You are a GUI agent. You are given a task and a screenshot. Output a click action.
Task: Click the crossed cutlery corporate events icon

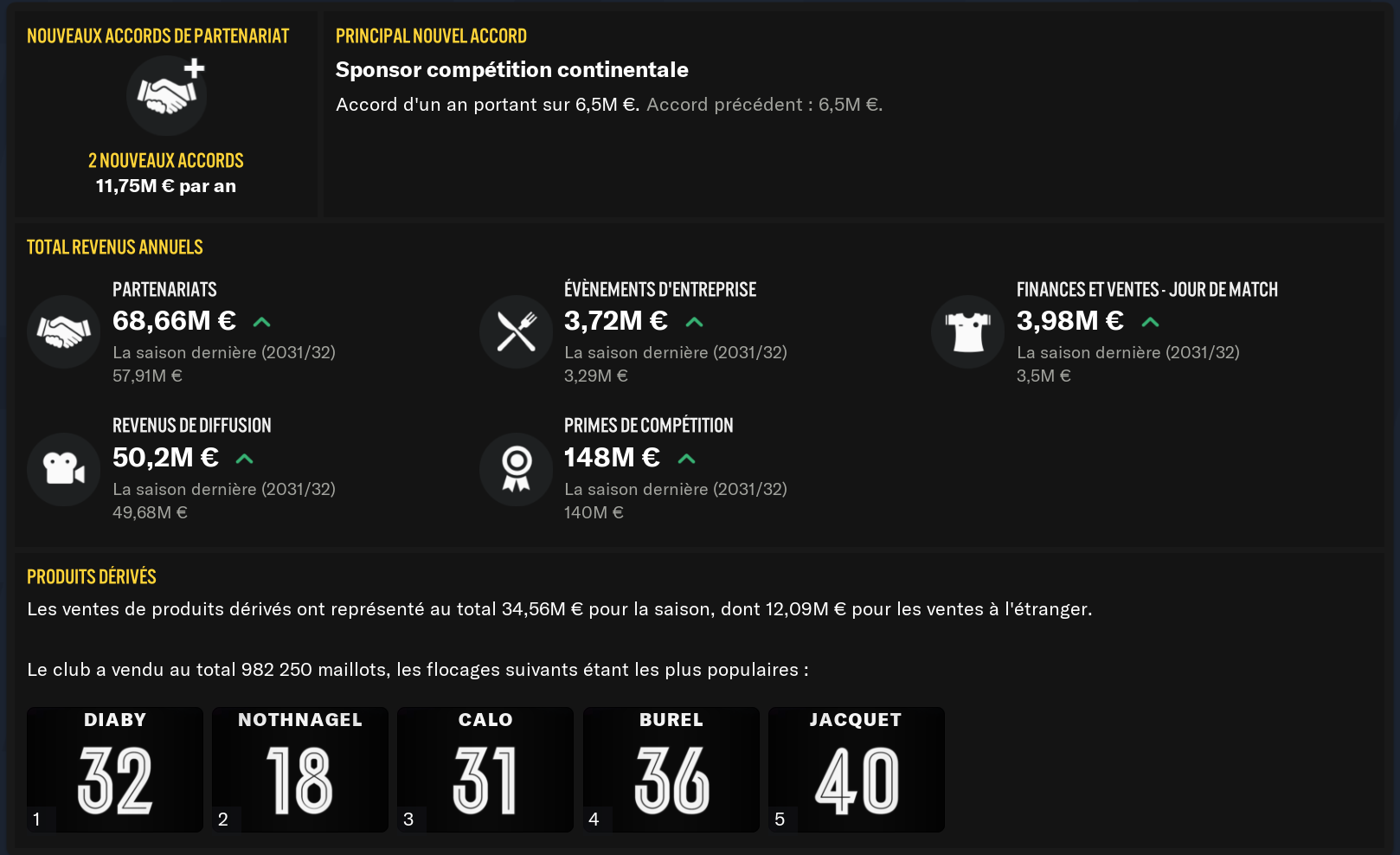coord(517,331)
